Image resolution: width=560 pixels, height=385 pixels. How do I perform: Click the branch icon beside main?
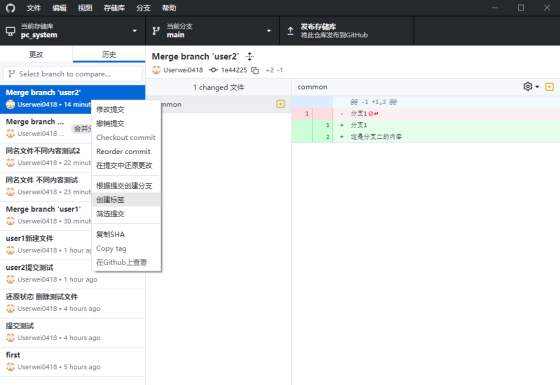tap(156, 31)
